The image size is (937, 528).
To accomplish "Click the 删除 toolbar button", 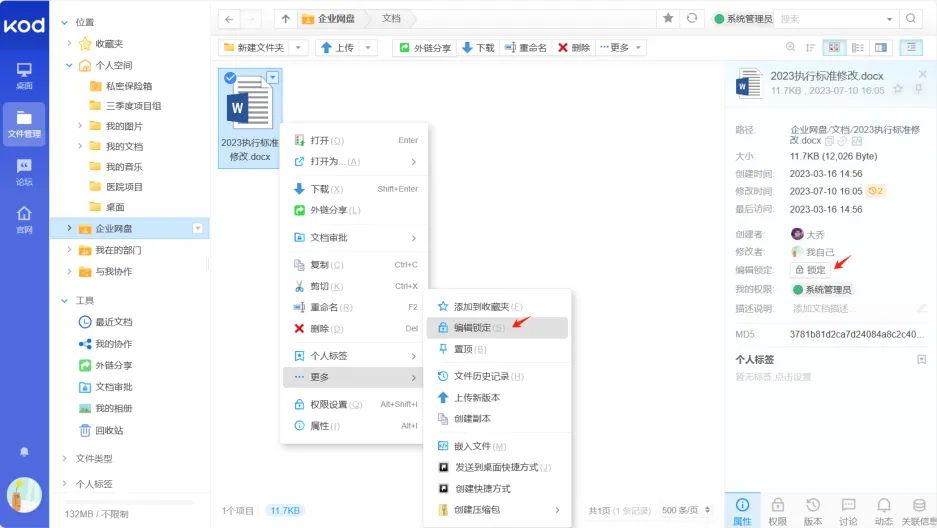I will click(x=574, y=47).
